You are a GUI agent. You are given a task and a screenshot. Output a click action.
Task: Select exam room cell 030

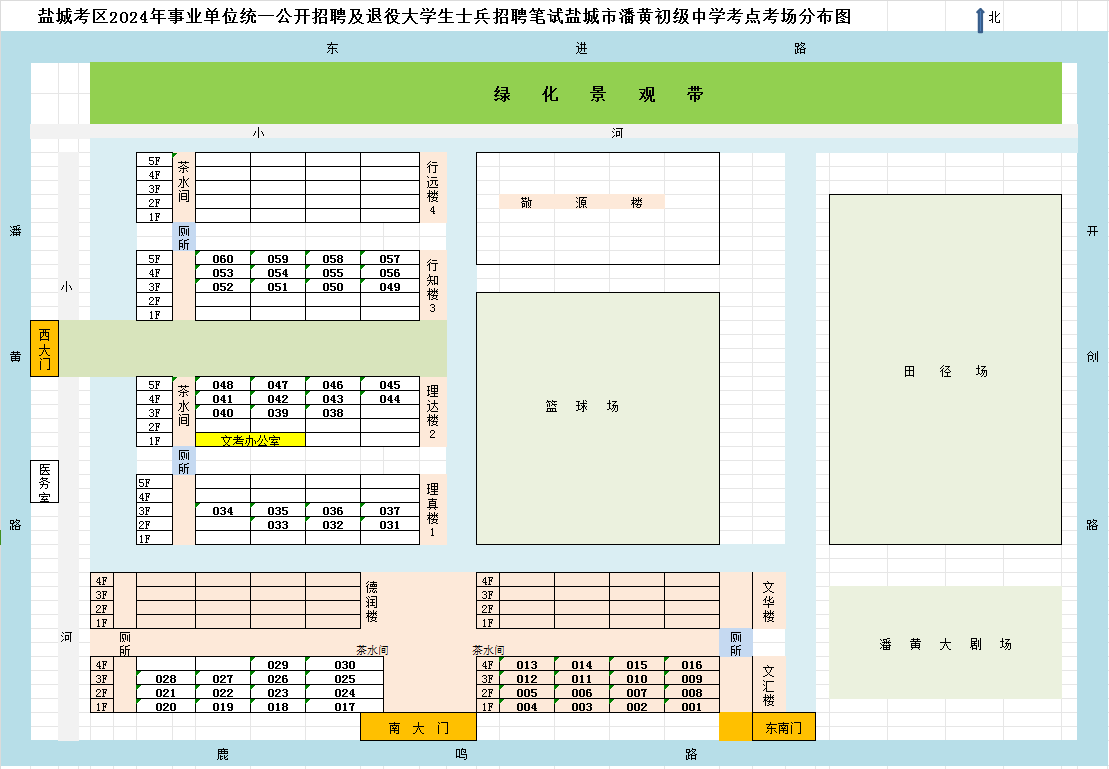tap(345, 665)
